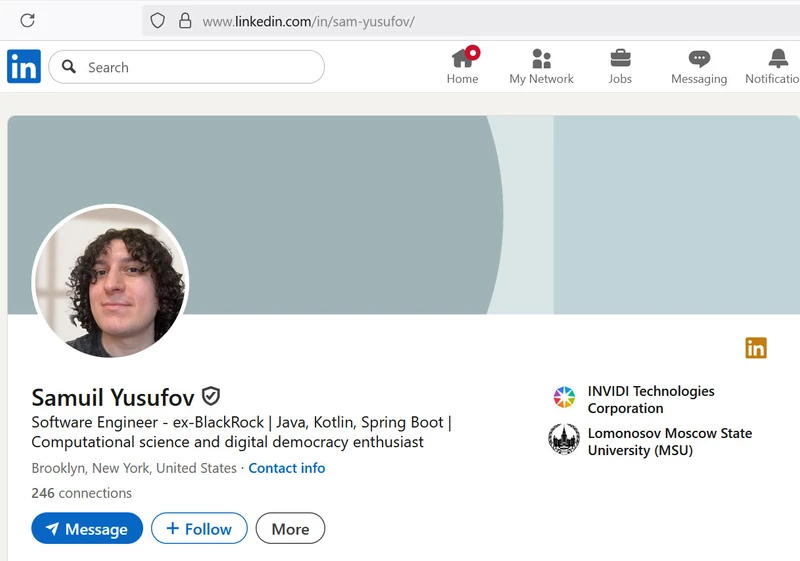Click the INVIDI Technologies colorful logo

[564, 398]
